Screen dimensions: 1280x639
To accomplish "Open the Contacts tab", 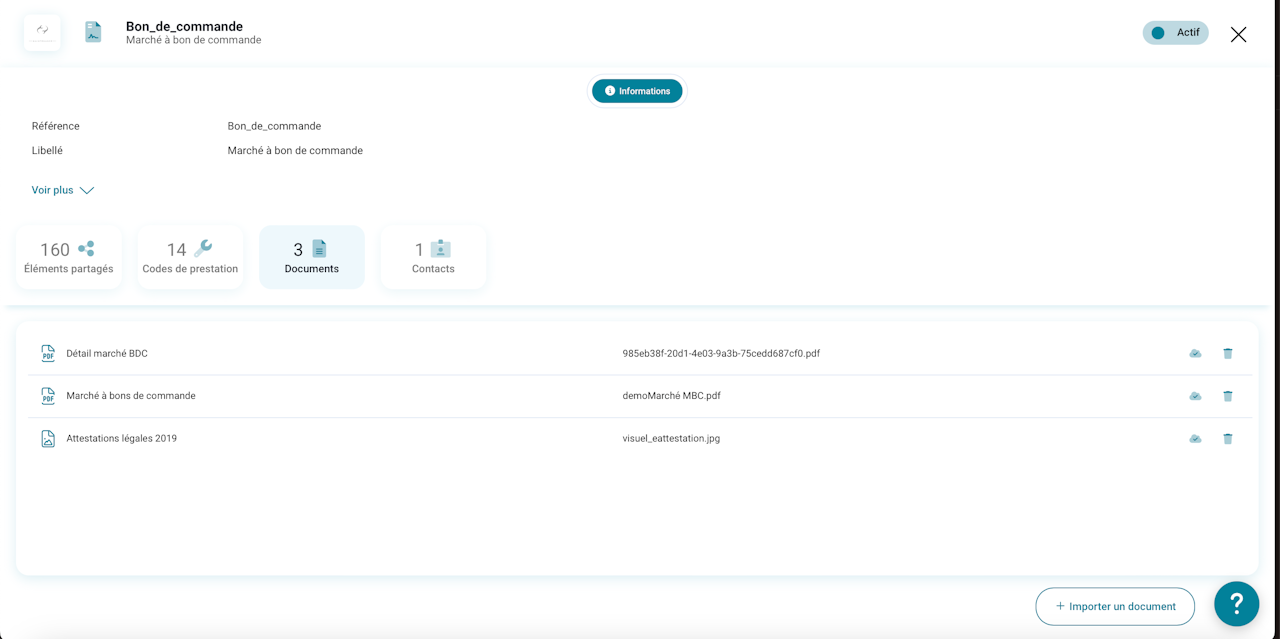I will (433, 257).
